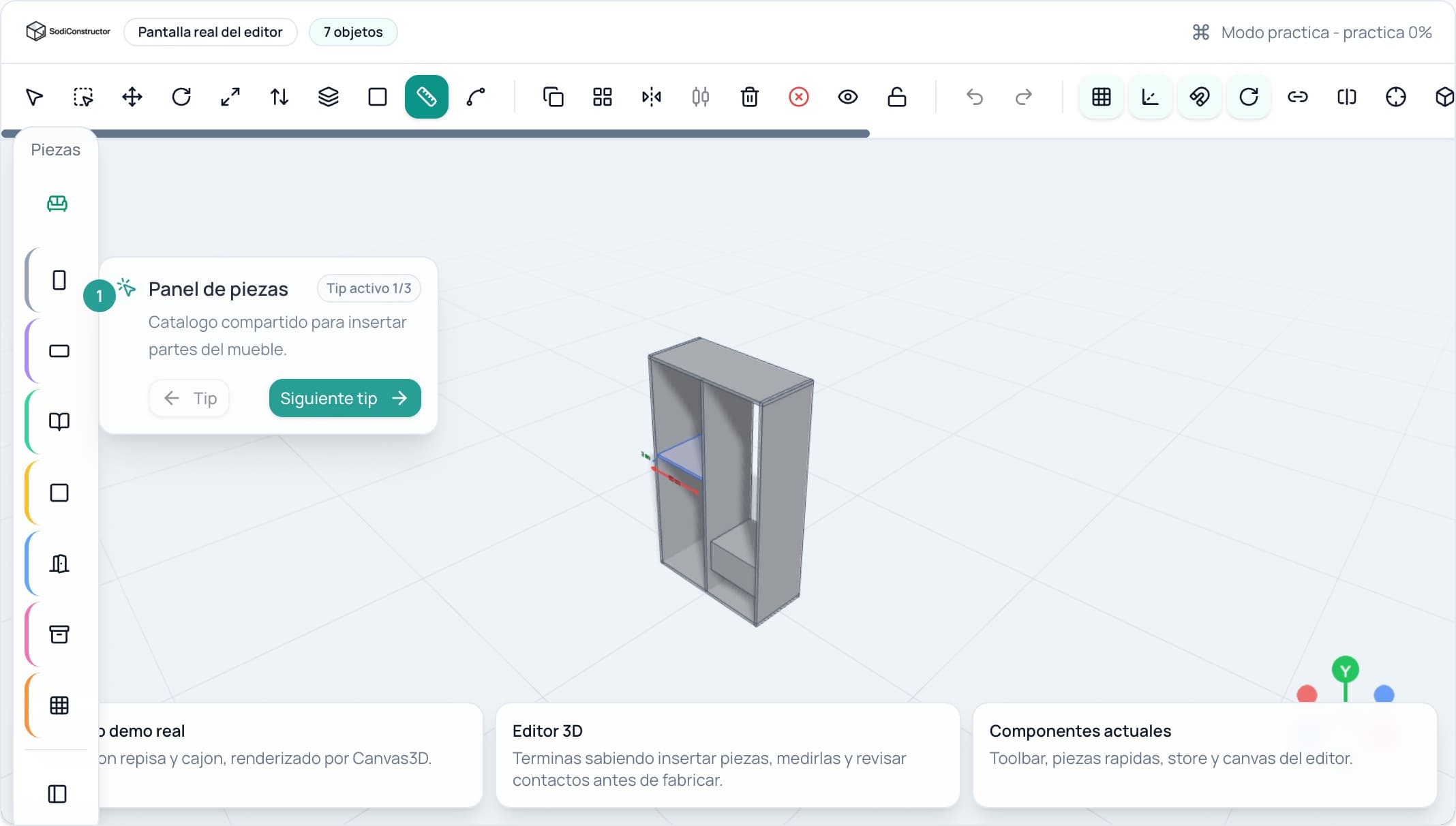This screenshot has height=826, width=1456.
Task: Click the duplicate copy icon
Action: [x=553, y=97]
